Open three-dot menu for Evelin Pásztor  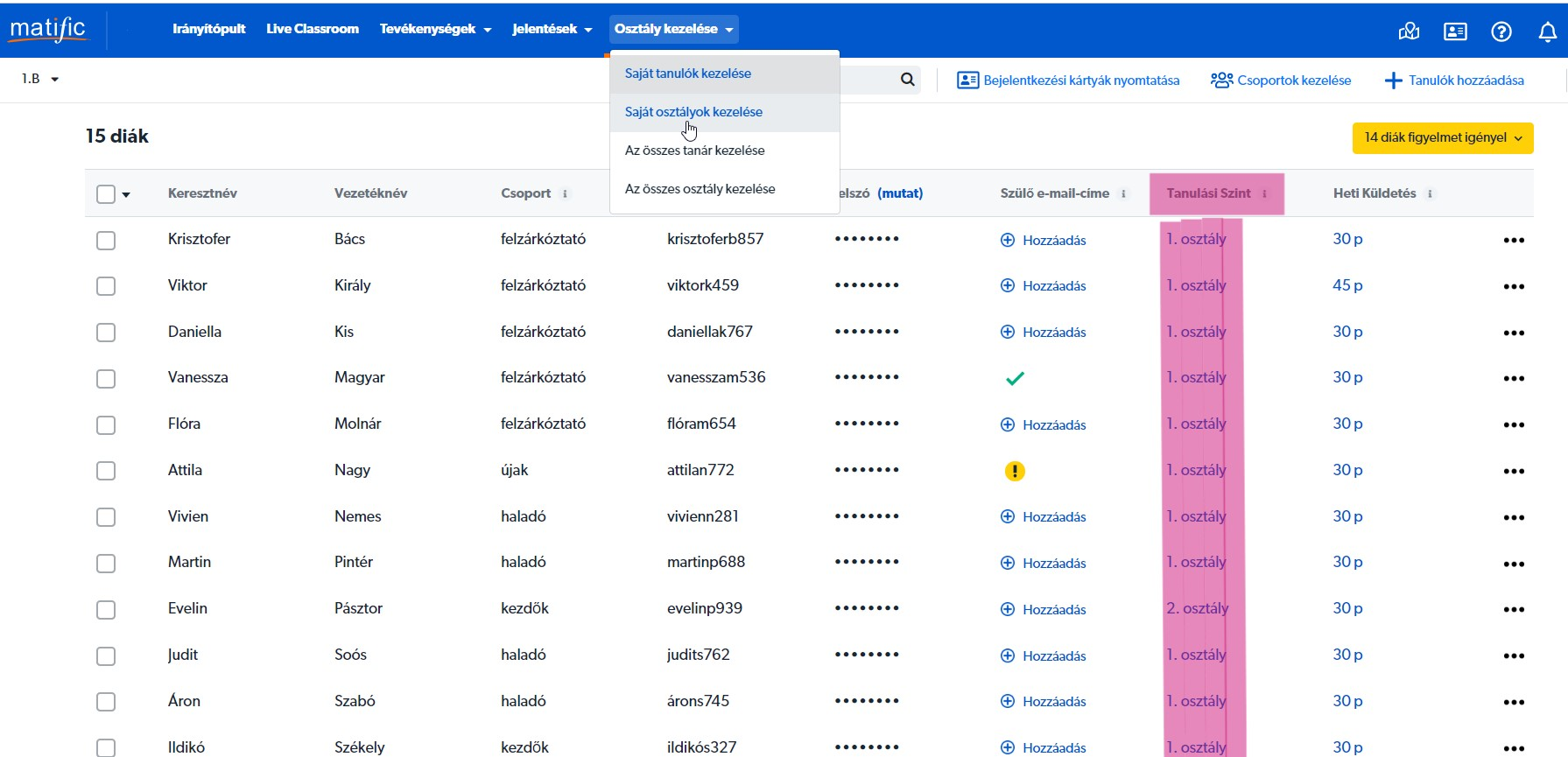point(1514,610)
